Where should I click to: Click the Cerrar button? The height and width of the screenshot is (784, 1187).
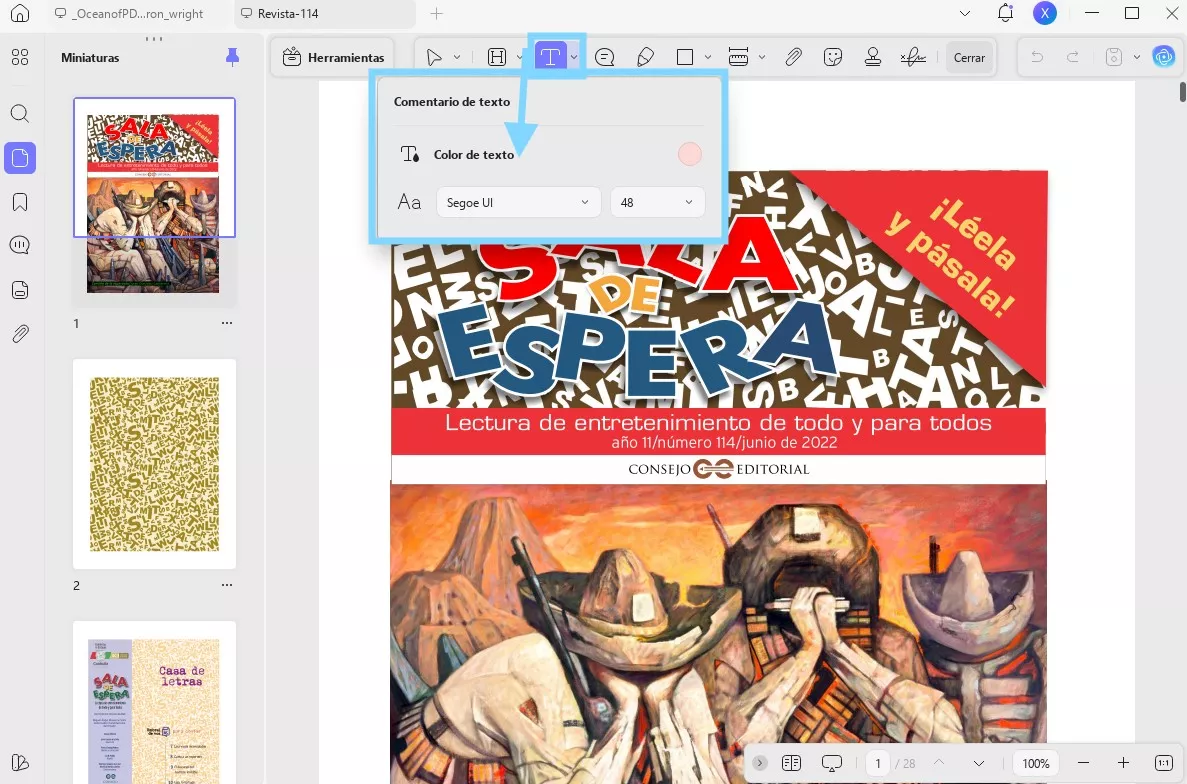(x=969, y=58)
